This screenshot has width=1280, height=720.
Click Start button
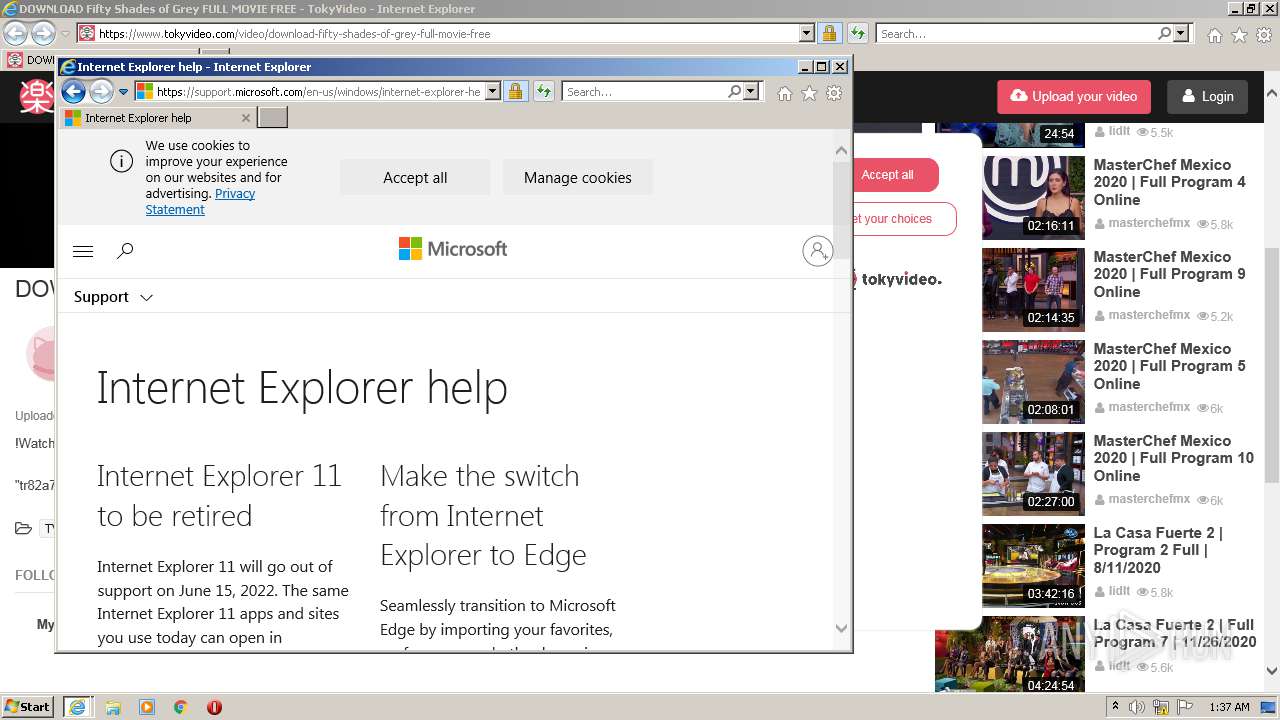(28, 707)
